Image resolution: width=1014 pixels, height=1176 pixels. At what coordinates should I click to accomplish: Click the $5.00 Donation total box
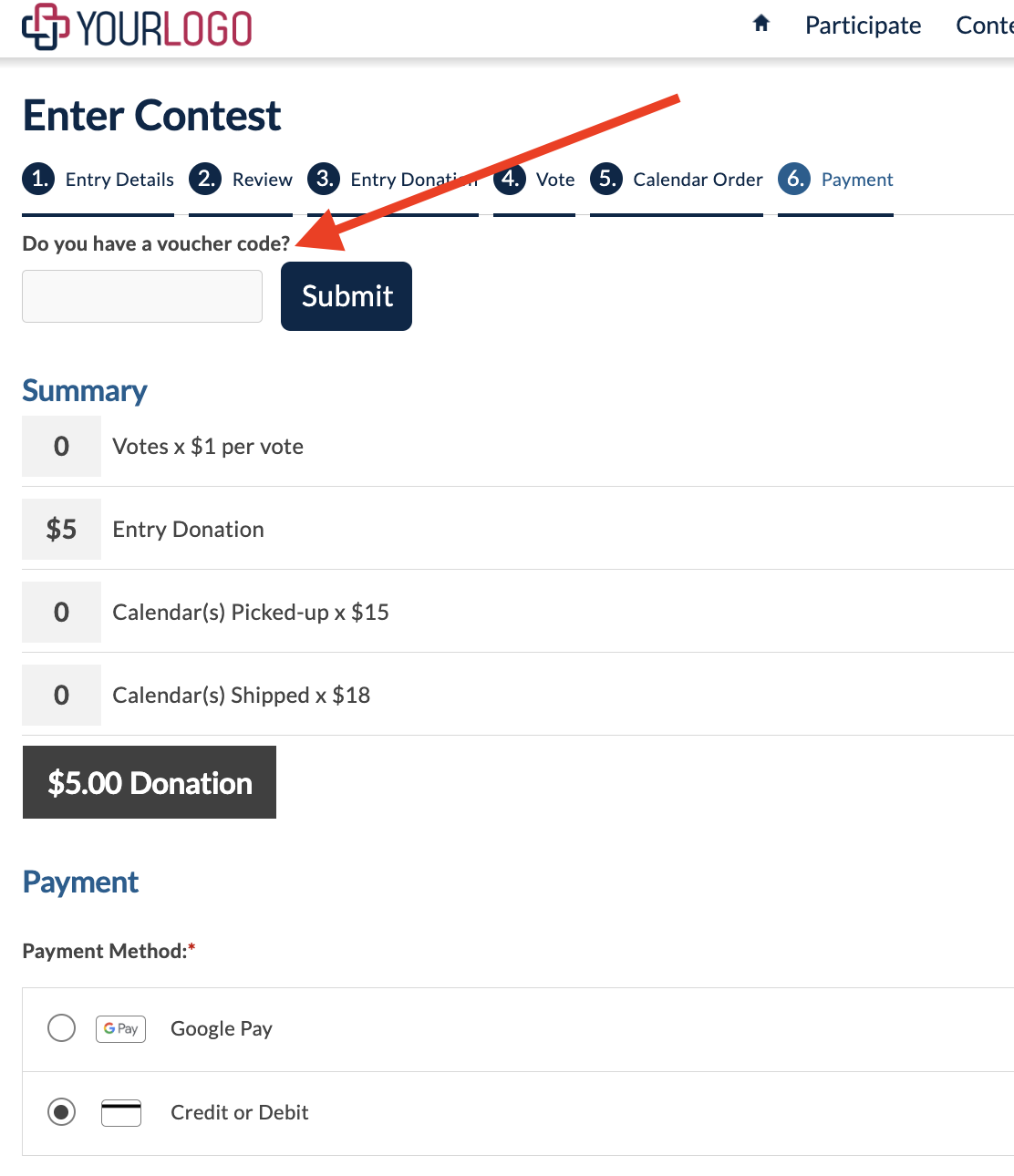pos(150,782)
